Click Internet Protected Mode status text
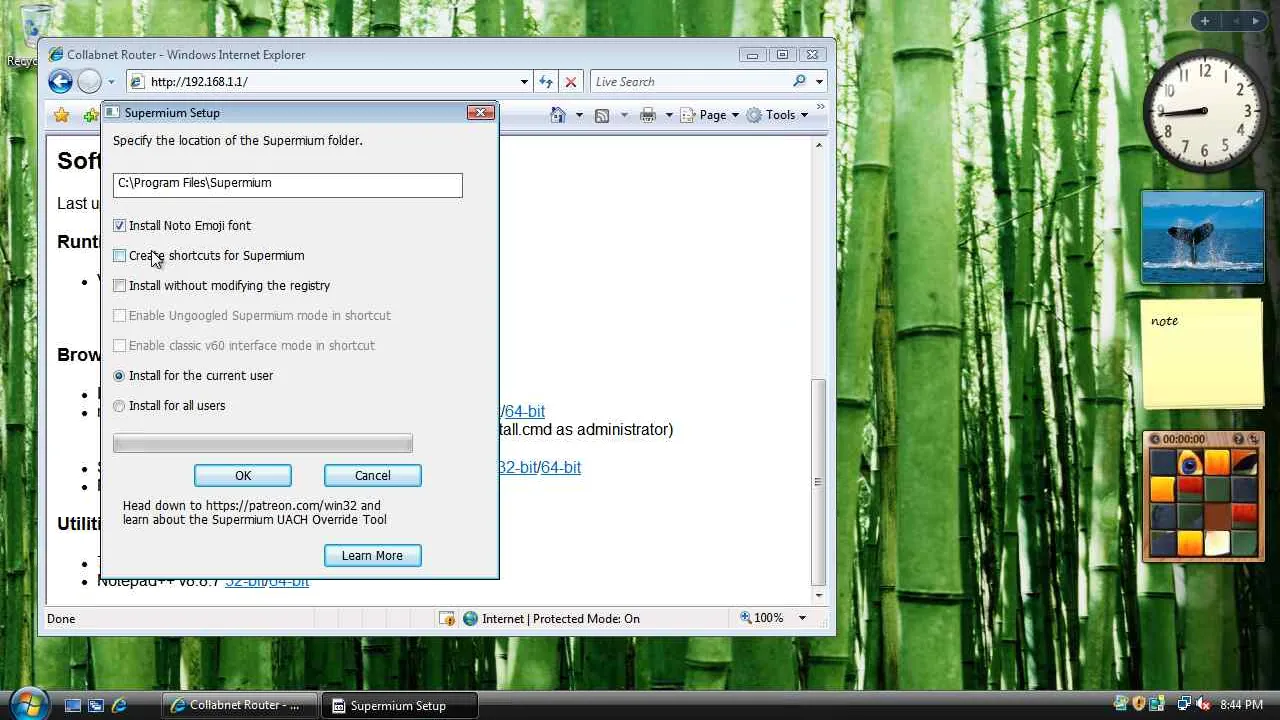1280x720 pixels. click(x=561, y=619)
